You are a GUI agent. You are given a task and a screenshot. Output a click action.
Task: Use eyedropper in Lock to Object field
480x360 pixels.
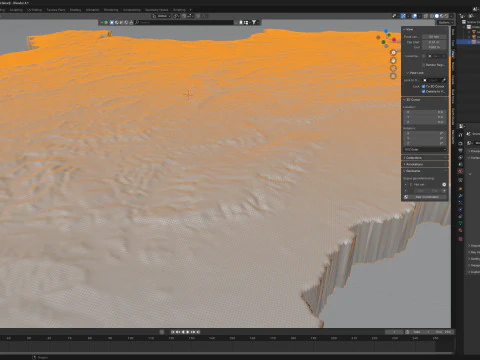pyautogui.click(x=444, y=80)
